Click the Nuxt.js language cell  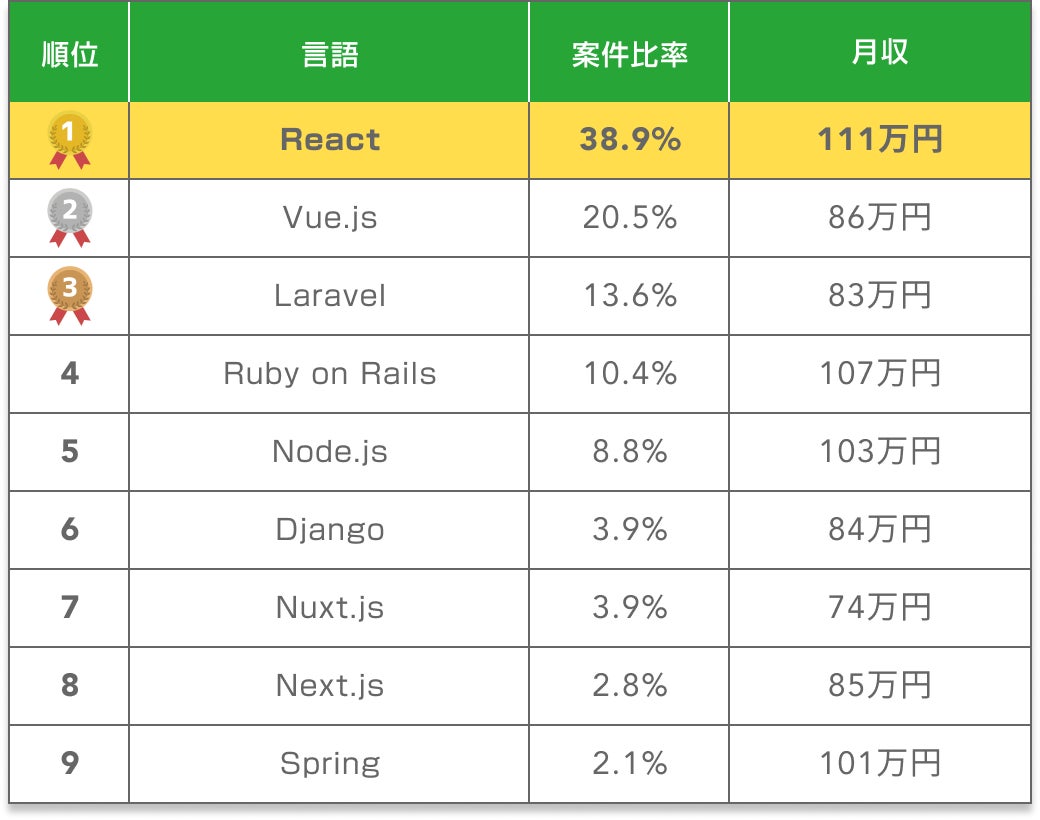point(329,608)
